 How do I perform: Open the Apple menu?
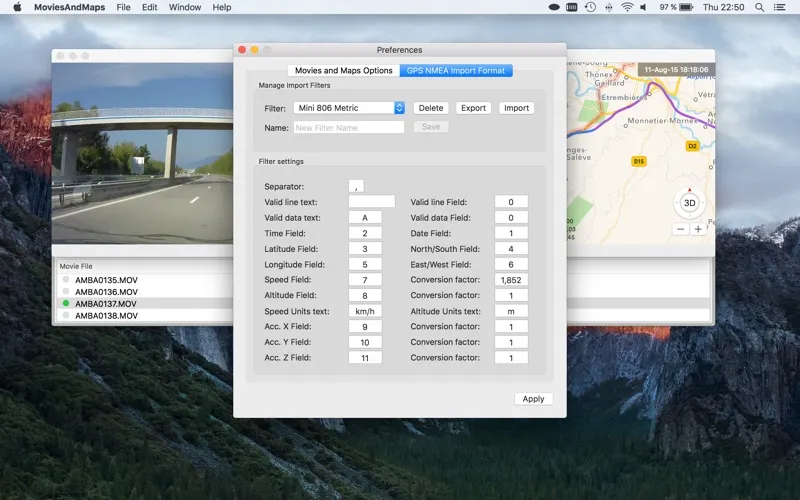click(x=17, y=7)
